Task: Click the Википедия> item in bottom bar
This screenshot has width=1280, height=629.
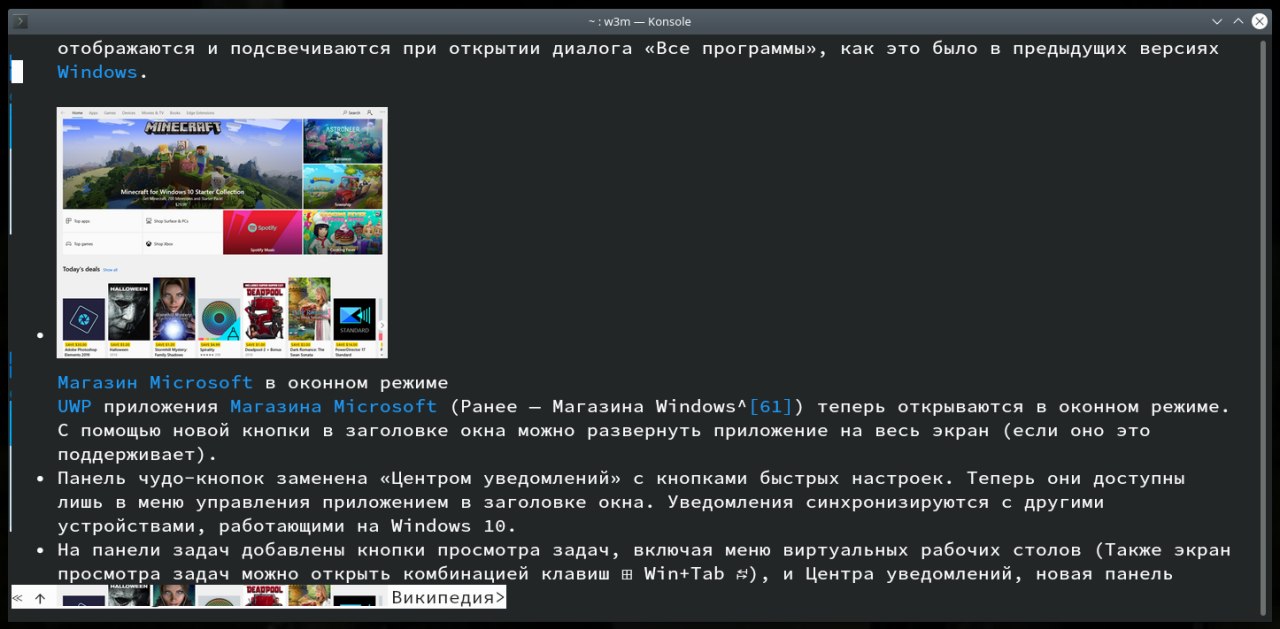Action: pyautogui.click(x=448, y=598)
